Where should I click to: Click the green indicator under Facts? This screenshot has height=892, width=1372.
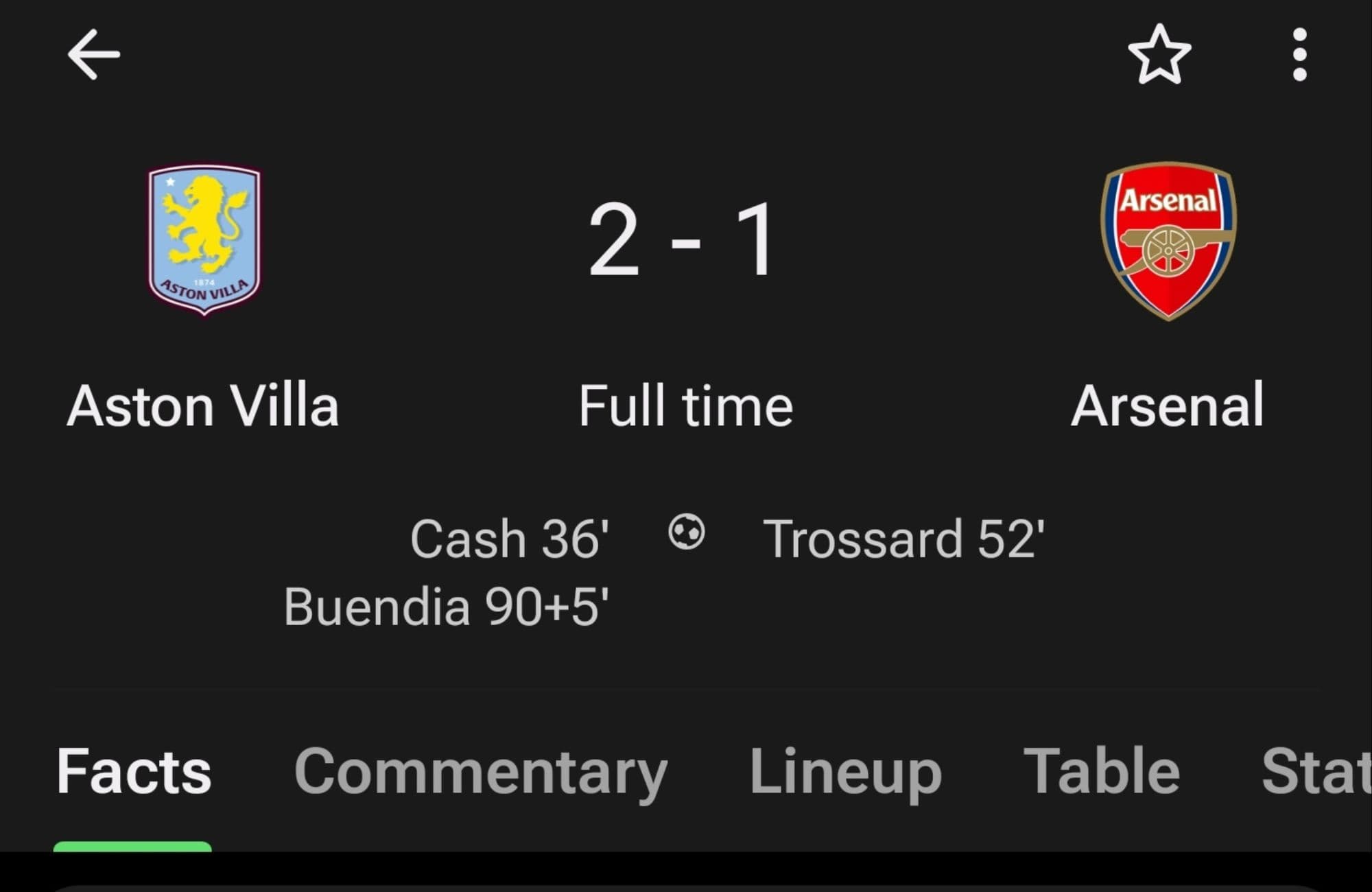point(132,847)
